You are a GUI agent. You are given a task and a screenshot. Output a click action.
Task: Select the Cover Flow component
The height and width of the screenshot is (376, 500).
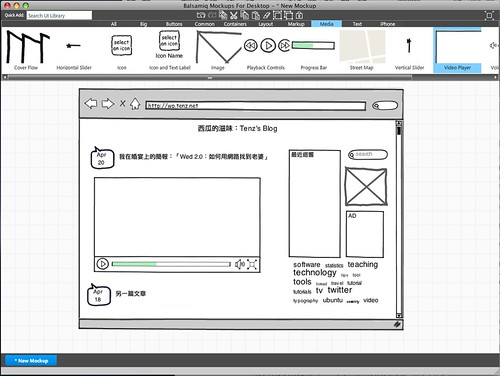[x=26, y=50]
